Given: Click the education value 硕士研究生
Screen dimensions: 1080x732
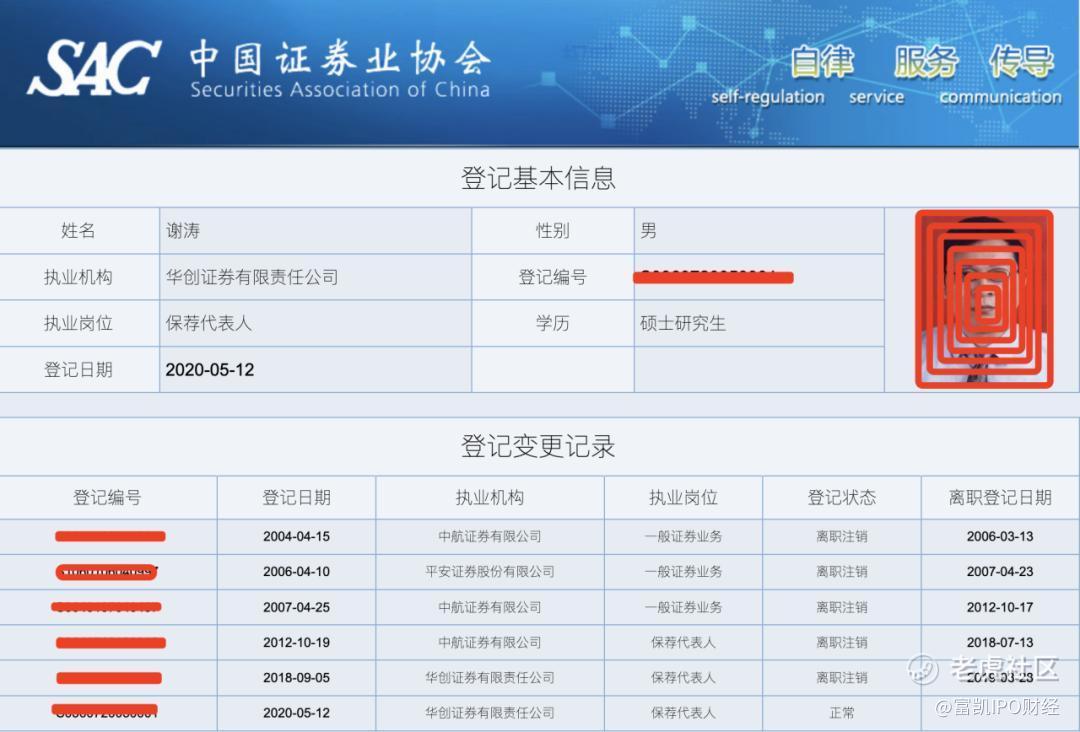Looking at the screenshot, I should pyautogui.click(x=683, y=323).
